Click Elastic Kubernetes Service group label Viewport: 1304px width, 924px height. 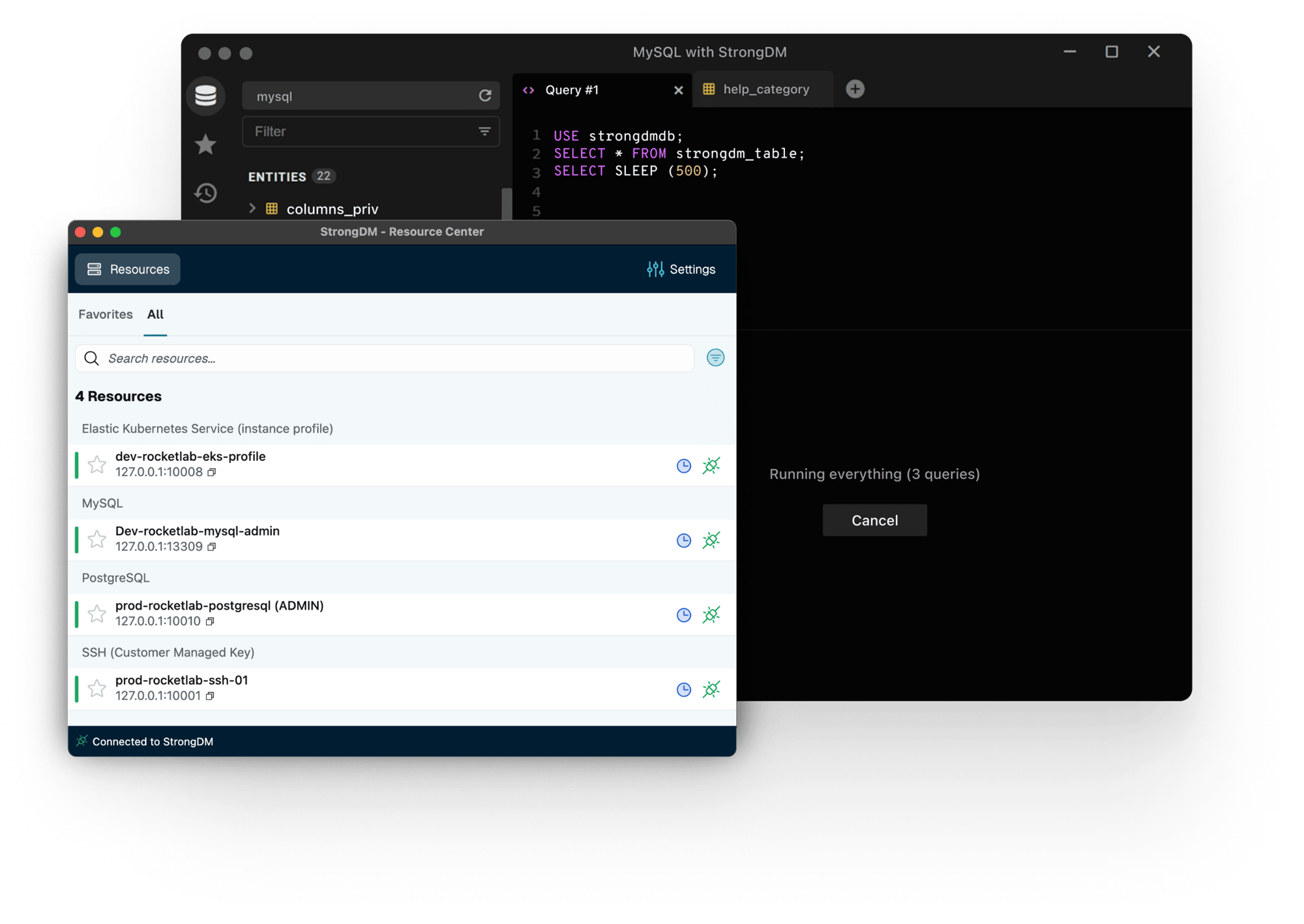pos(207,428)
